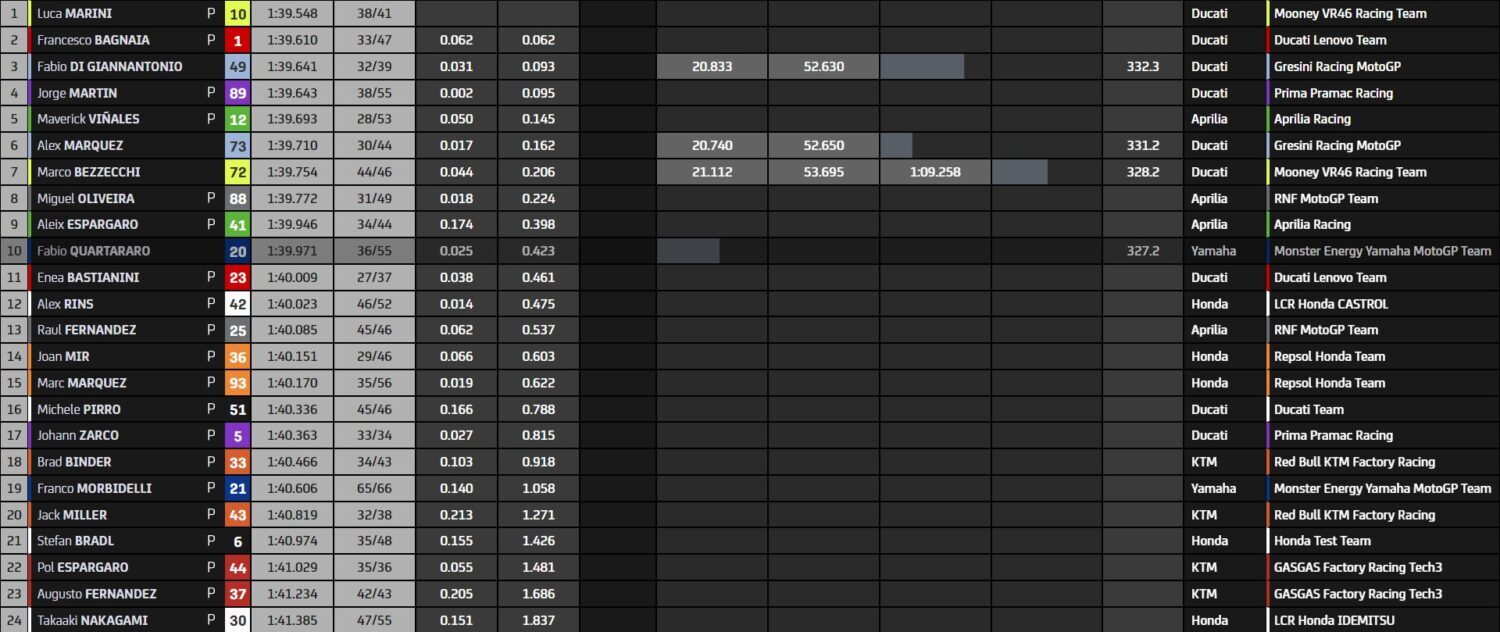Select Jorge Martin's purple 89 badge
The width and height of the screenshot is (1500, 632).
[237, 93]
